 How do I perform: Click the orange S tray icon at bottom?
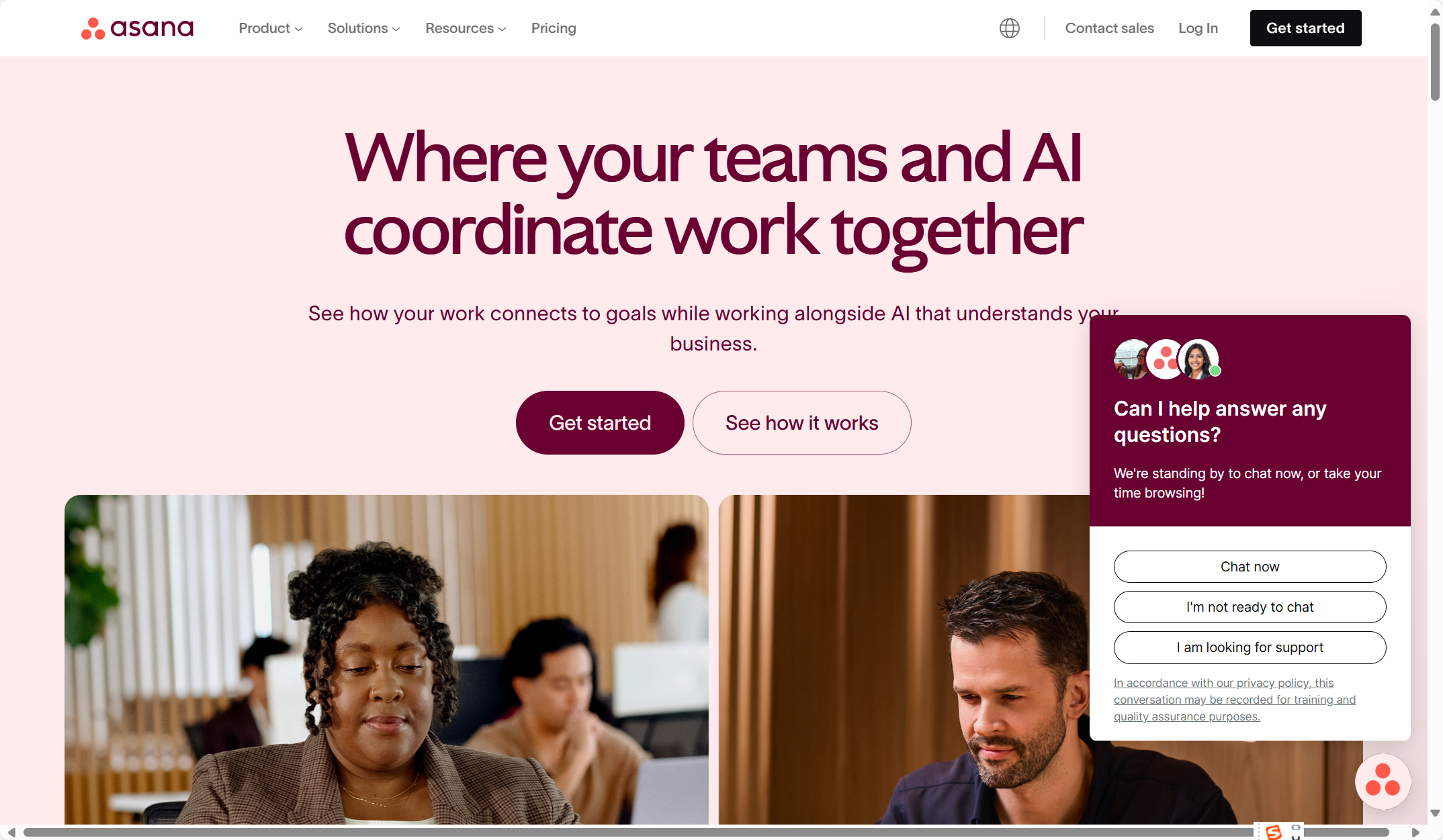(x=1273, y=832)
